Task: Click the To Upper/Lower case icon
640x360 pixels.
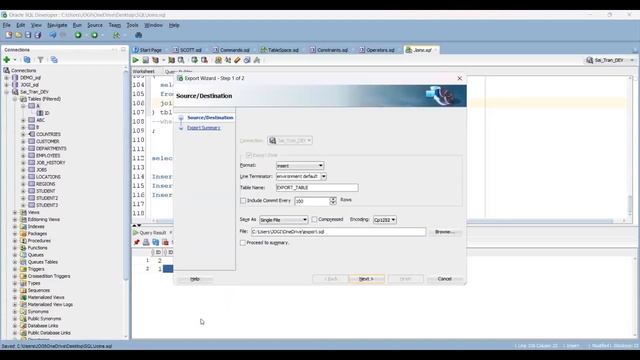Action: pos(228,60)
